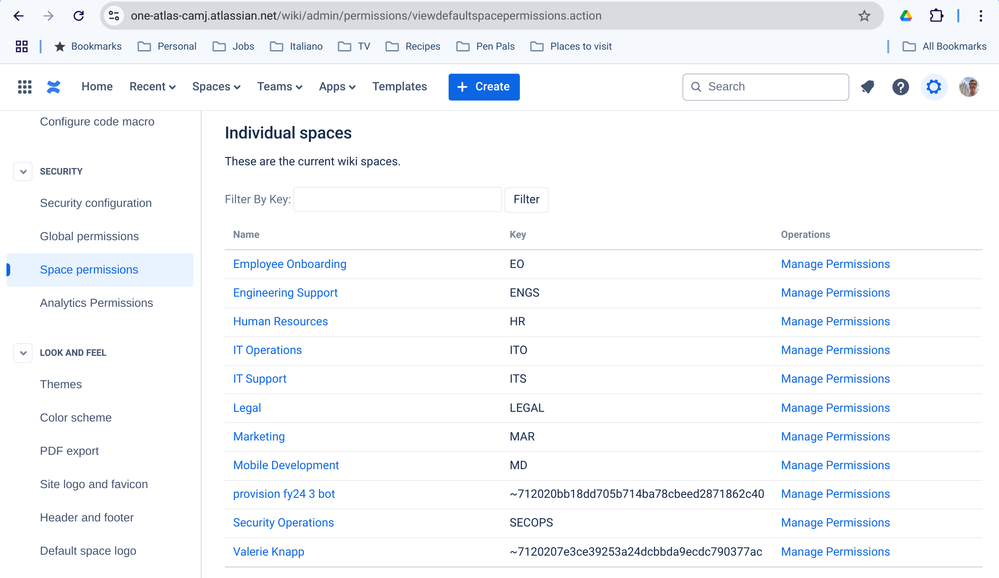Open the Recipes bookmarks folder

(x=413, y=47)
